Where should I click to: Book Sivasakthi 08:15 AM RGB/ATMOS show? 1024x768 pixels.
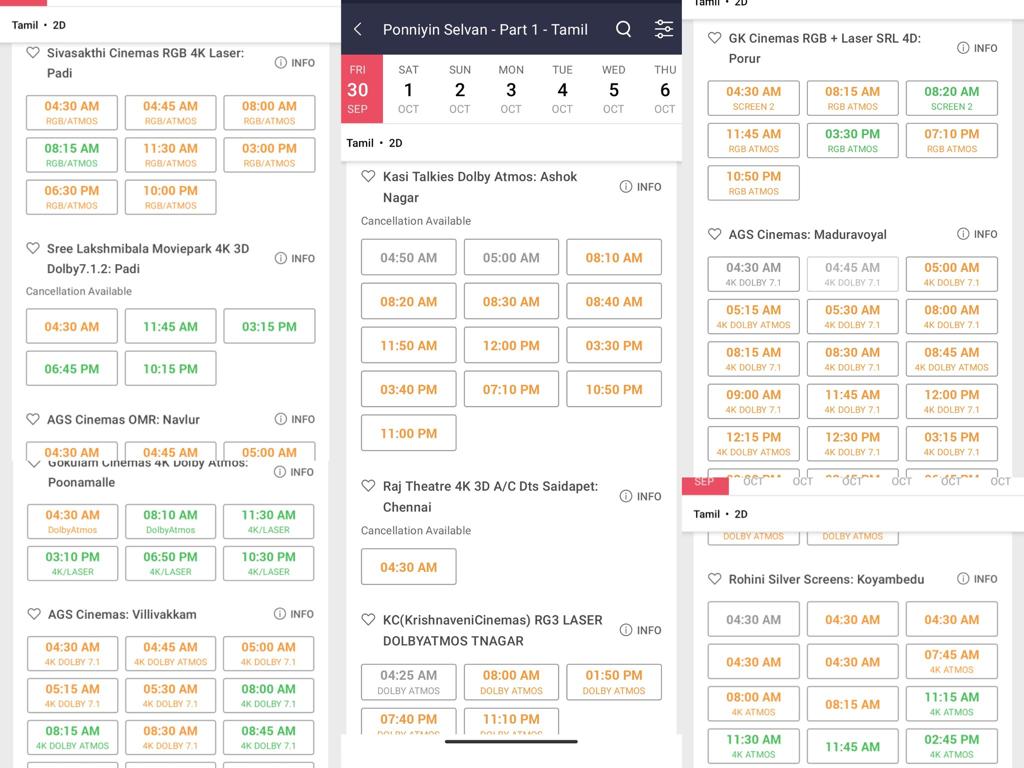click(x=72, y=155)
